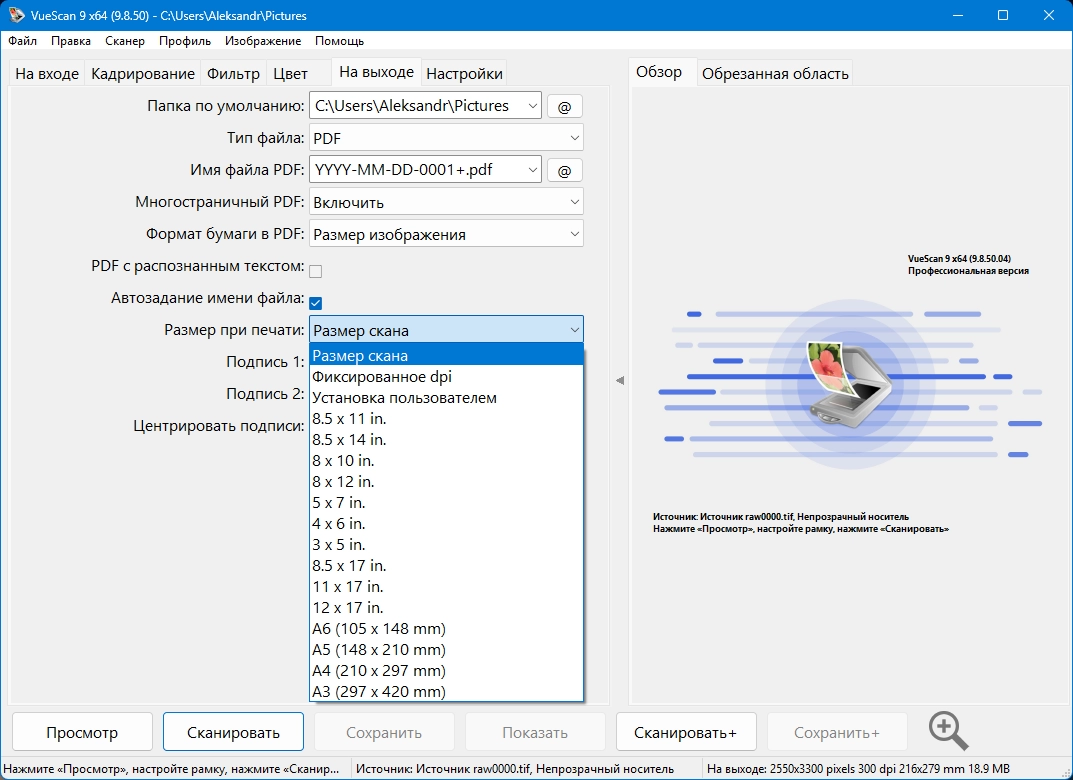Viewport: 1073px width, 780px height.
Task: Switch to the Фильтр tab
Action: tap(233, 74)
